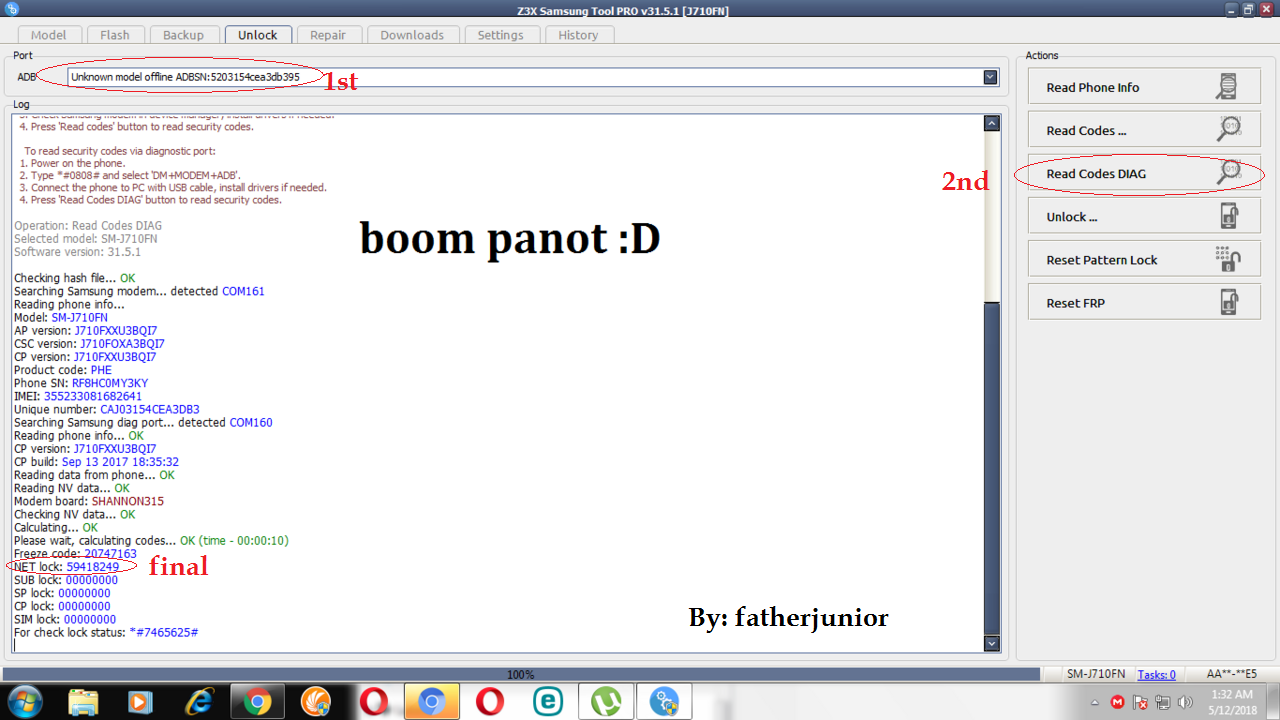Open the highlighted Chromium taskbar icon

pyautogui.click(x=431, y=702)
